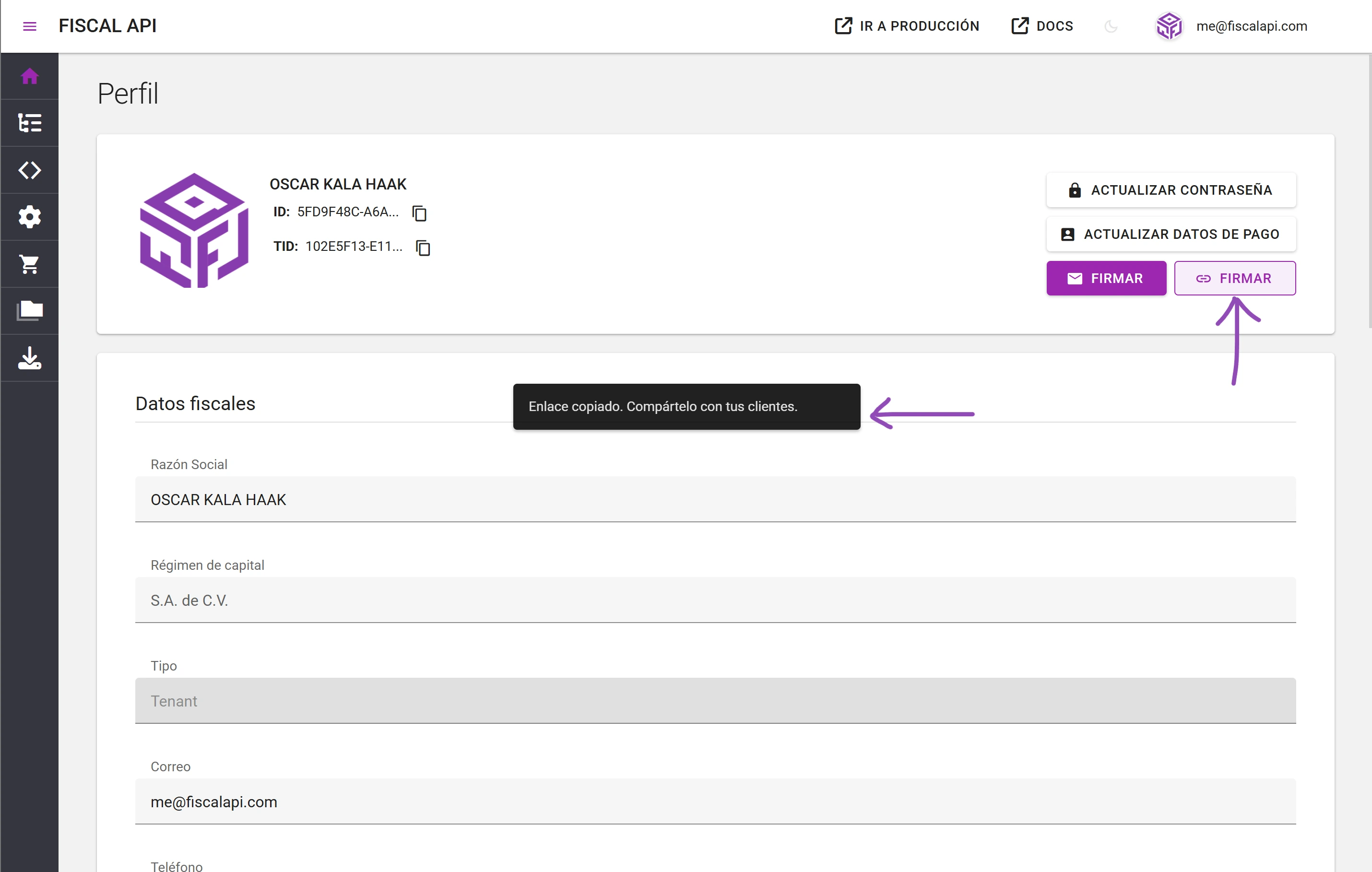Image resolution: width=1372 pixels, height=872 pixels.
Task: Click ACTUALIZAR CONTRASEÑA button
Action: (1171, 189)
